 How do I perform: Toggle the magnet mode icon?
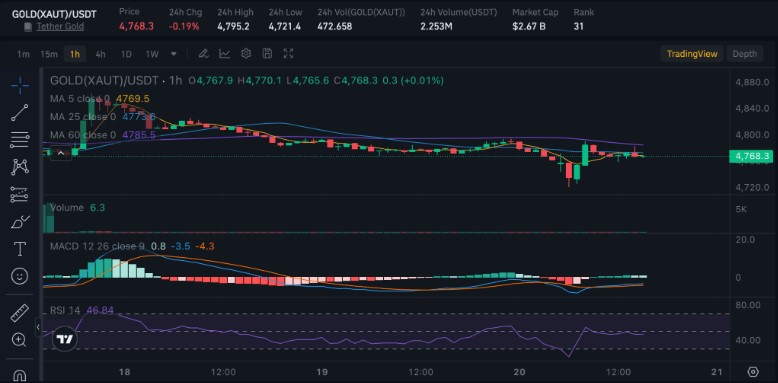click(x=20, y=375)
